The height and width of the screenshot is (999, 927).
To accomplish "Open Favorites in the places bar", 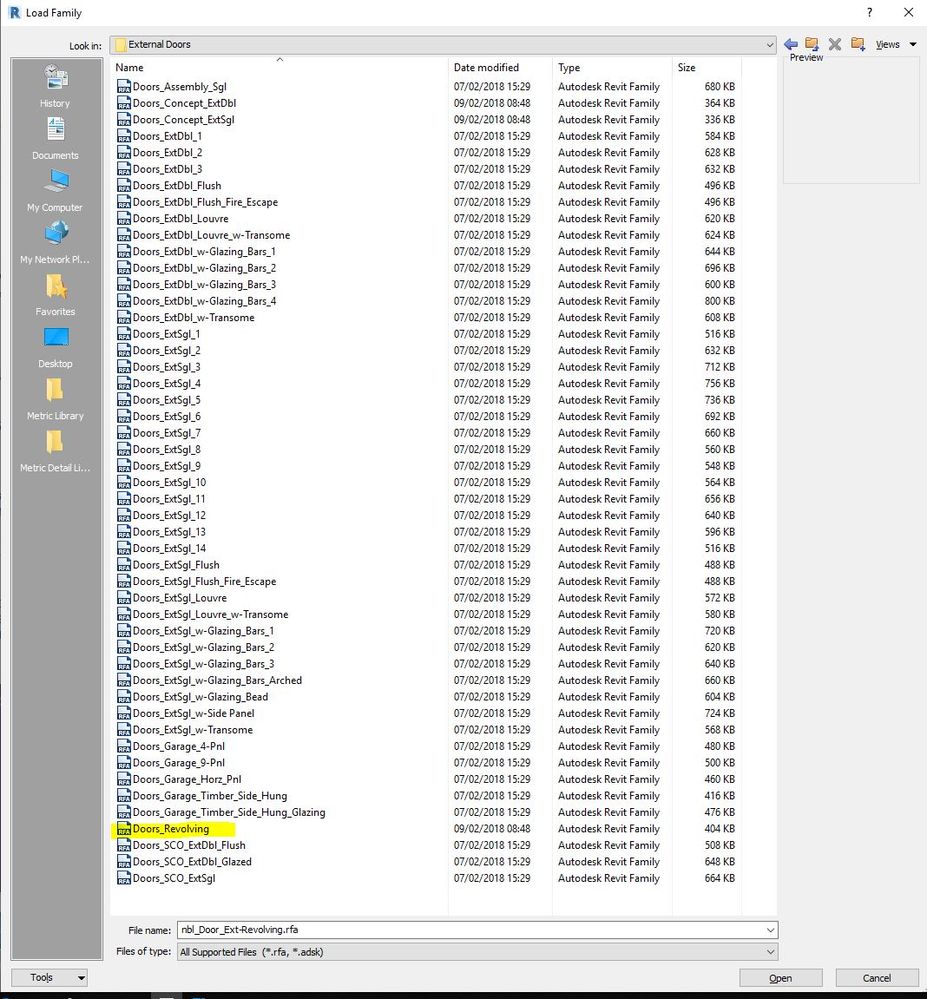I will tap(55, 295).
